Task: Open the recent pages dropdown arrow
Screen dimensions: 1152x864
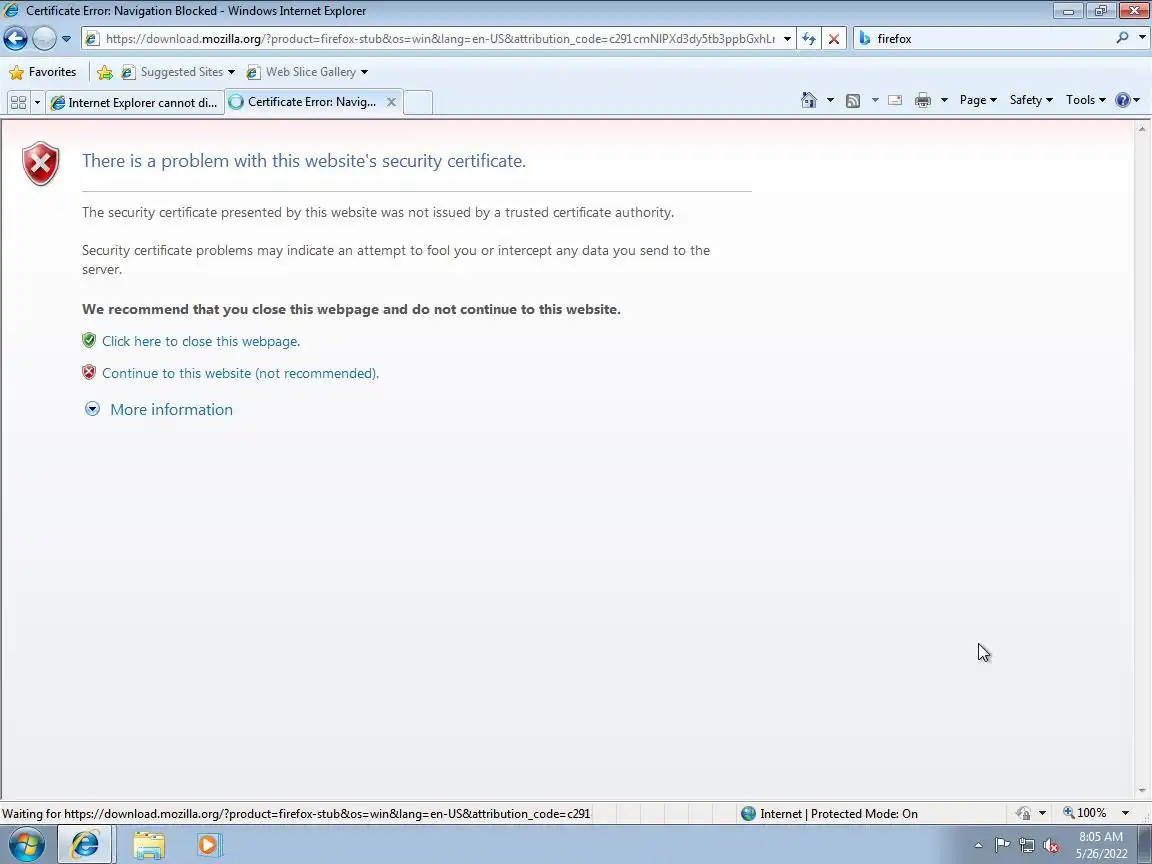Action: [66, 38]
